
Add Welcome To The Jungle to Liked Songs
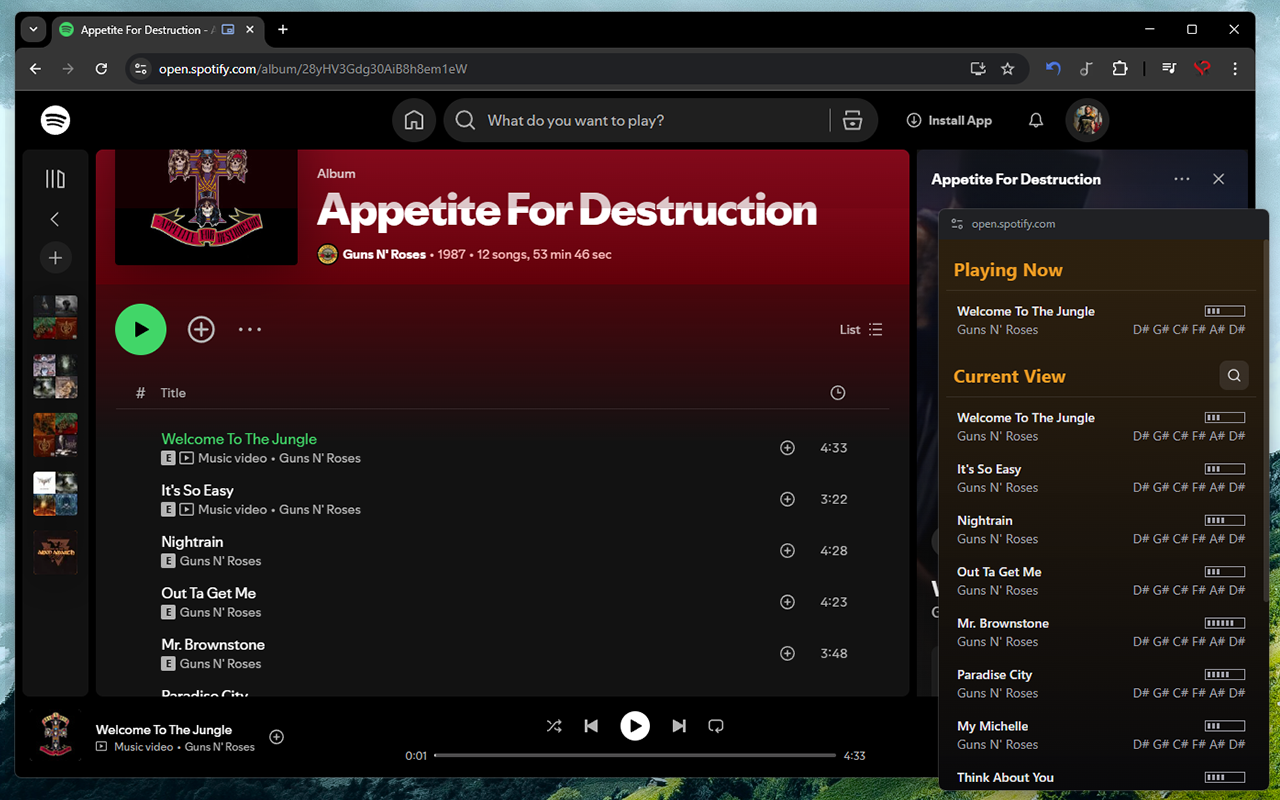point(787,448)
